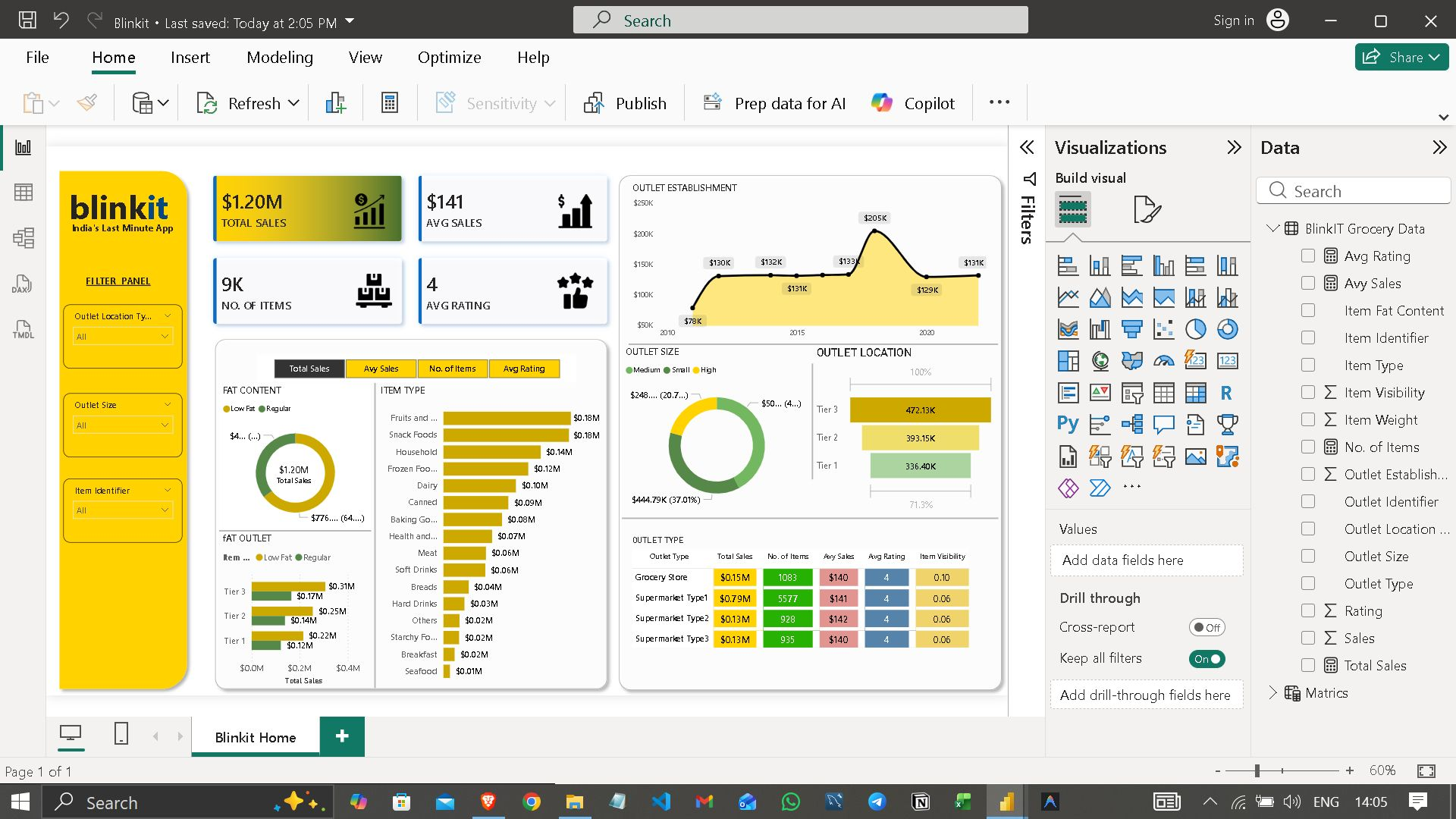Select line chart visual icon

1068,297
